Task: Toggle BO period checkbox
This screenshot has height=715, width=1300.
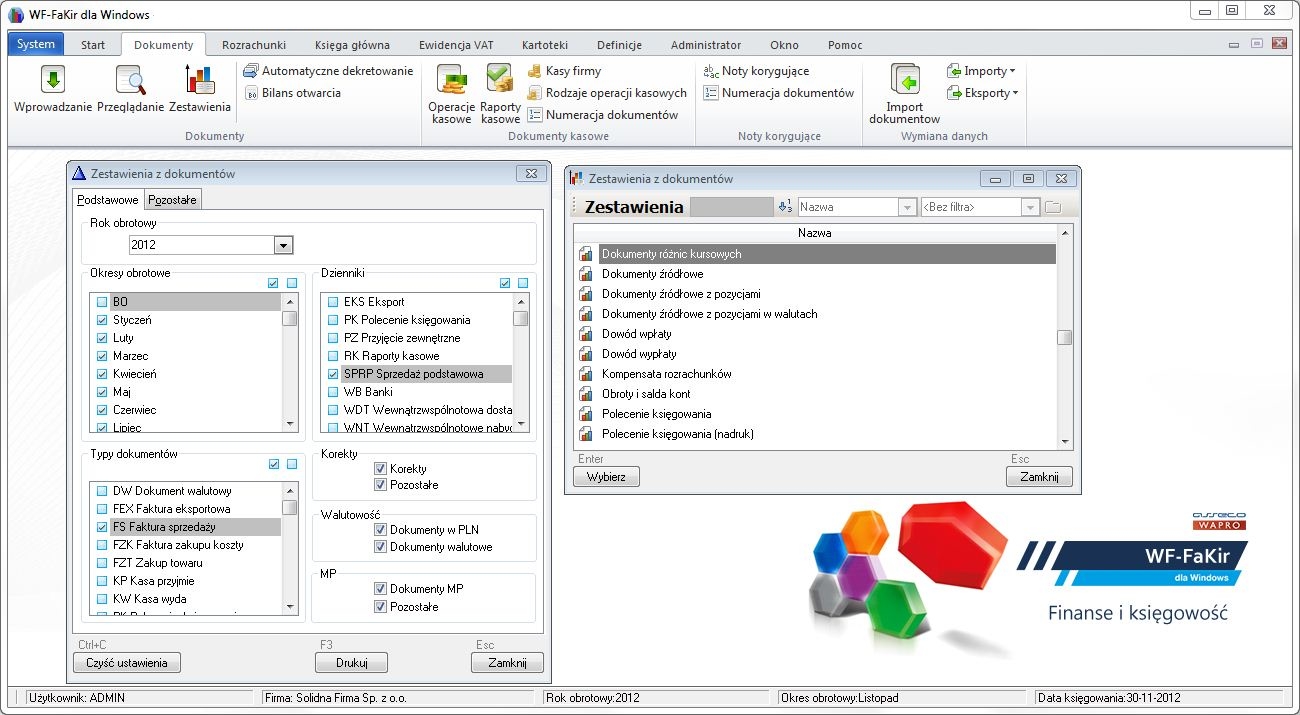Action: pos(101,302)
